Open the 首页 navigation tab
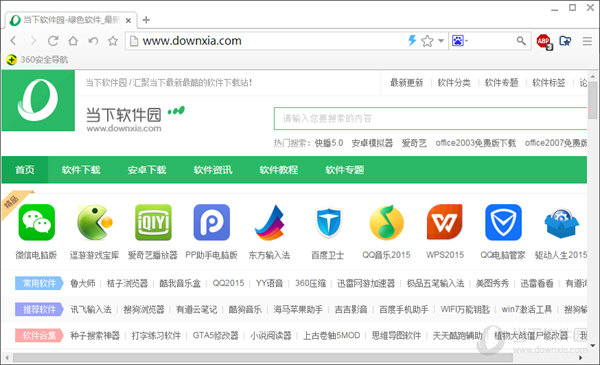The width and height of the screenshot is (600, 365). pyautogui.click(x=25, y=170)
